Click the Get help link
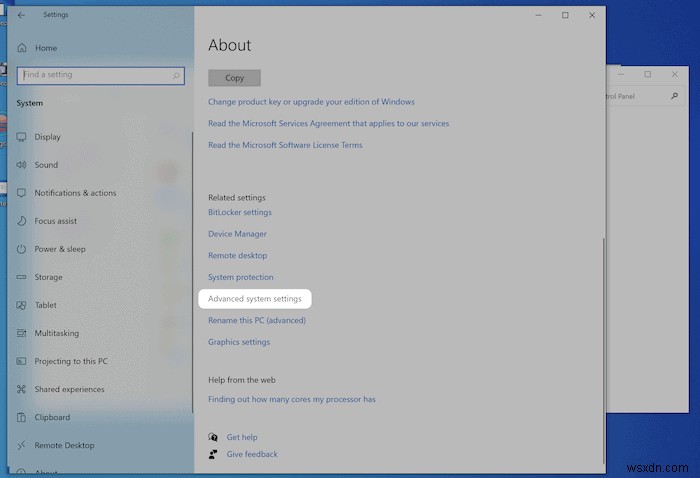 (242, 437)
